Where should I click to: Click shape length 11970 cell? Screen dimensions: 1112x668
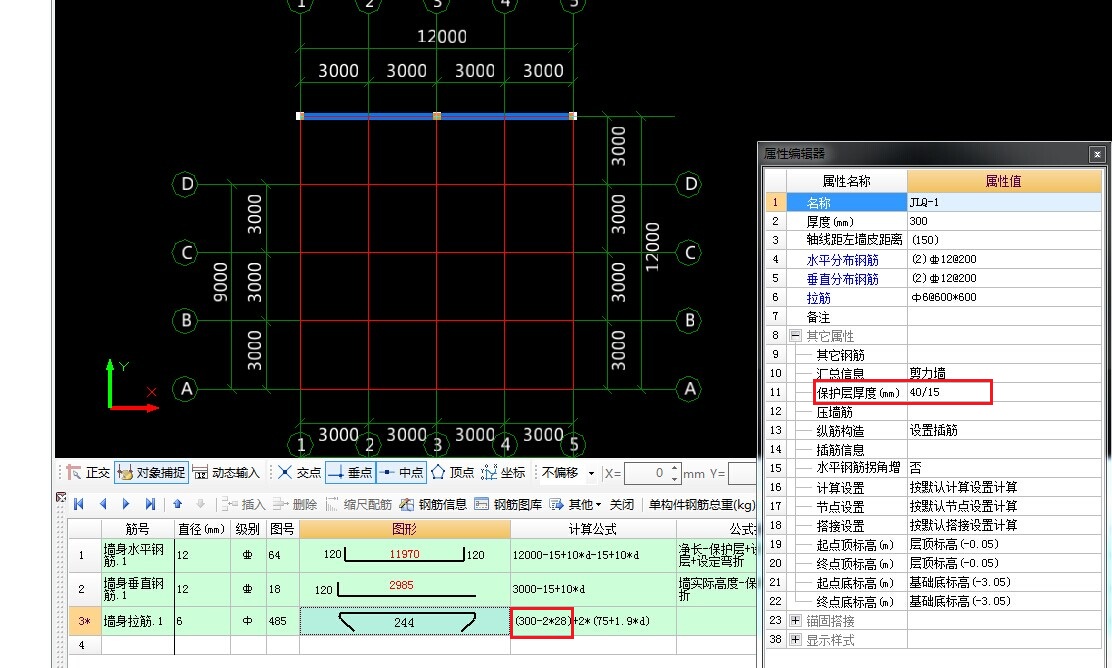[x=404, y=554]
